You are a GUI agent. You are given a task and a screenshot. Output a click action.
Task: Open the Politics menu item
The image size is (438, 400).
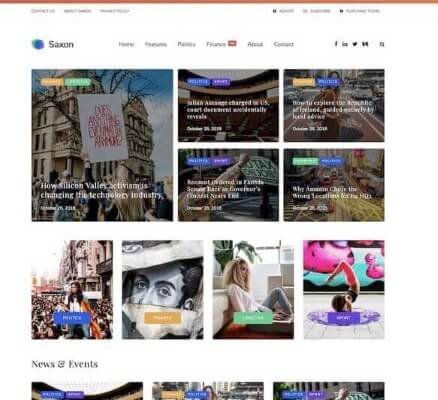[186, 44]
